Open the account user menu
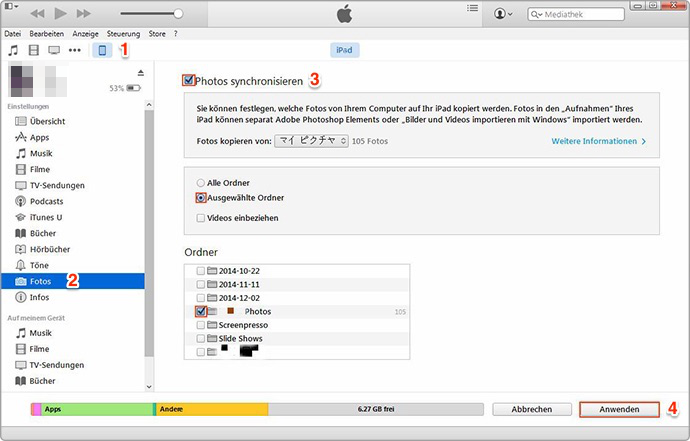Image resolution: width=690 pixels, height=441 pixels. [x=503, y=14]
